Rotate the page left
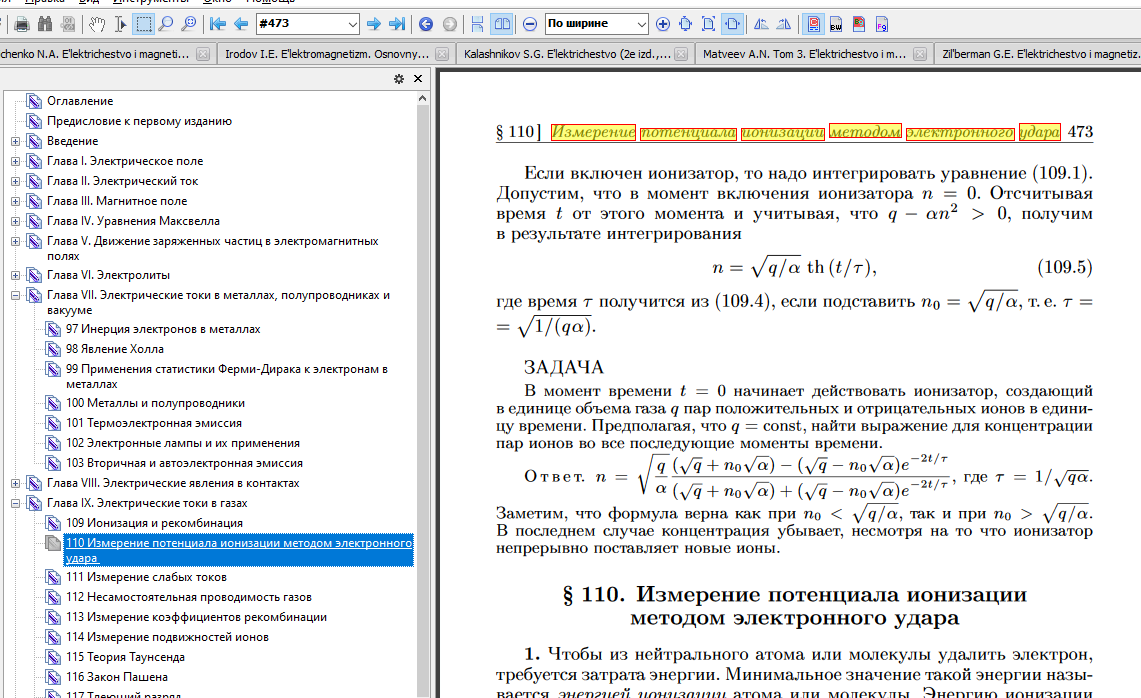1141x698 pixels. 761,24
